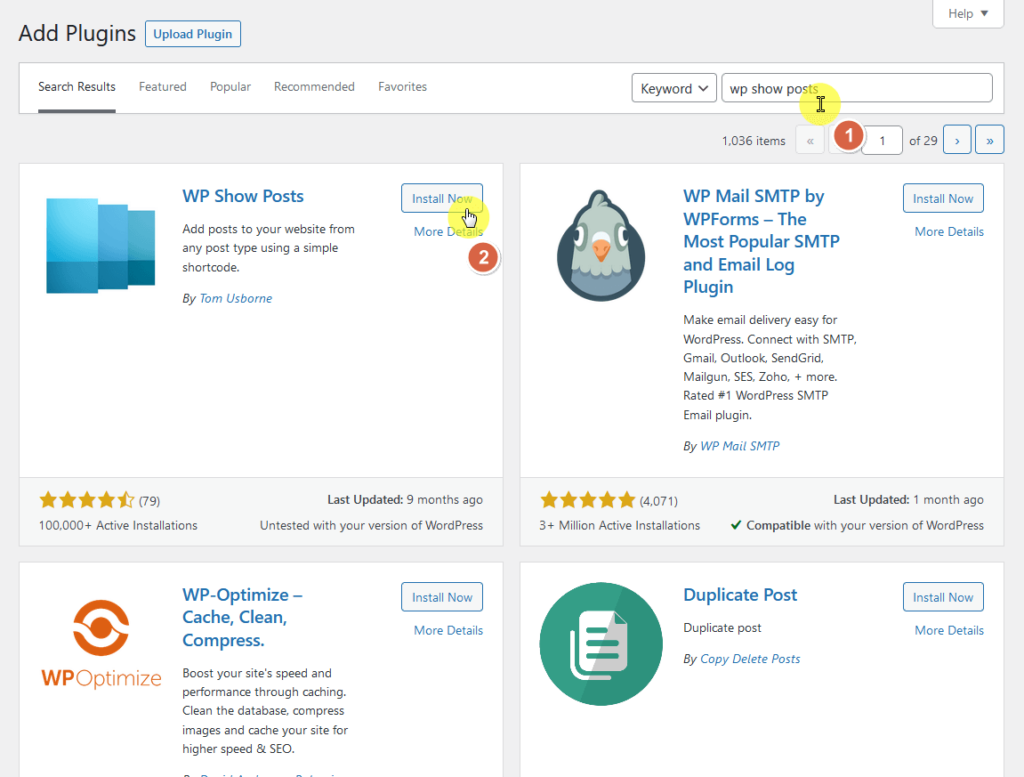Click WP Mail SMTP star rating
Image resolution: width=1024 pixels, height=777 pixels.
point(588,501)
